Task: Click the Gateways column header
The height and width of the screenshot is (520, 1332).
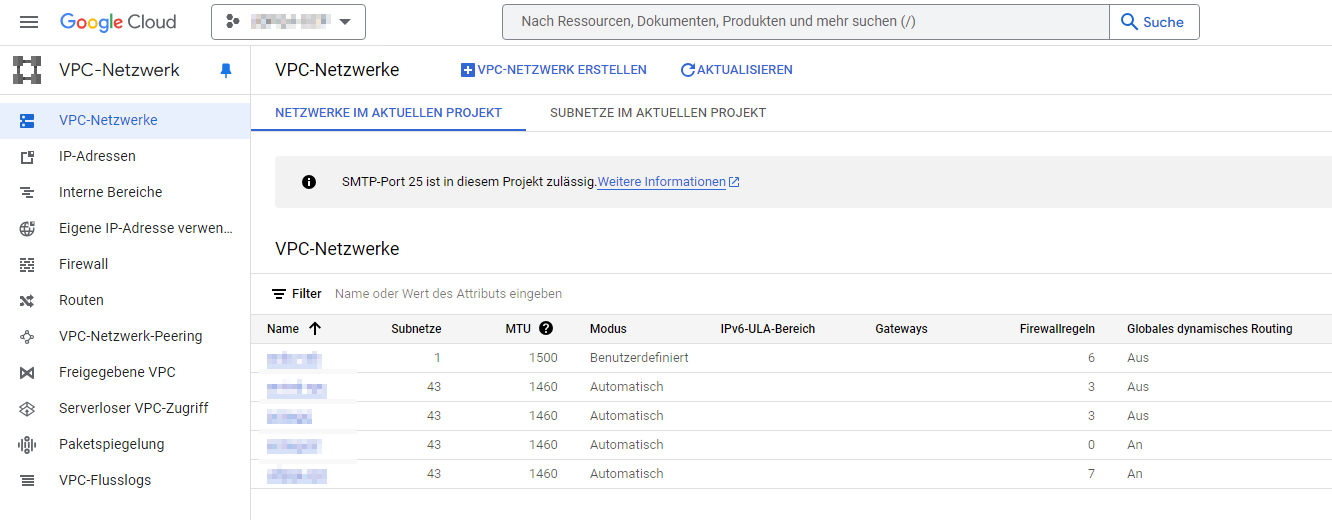Action: pos(901,329)
